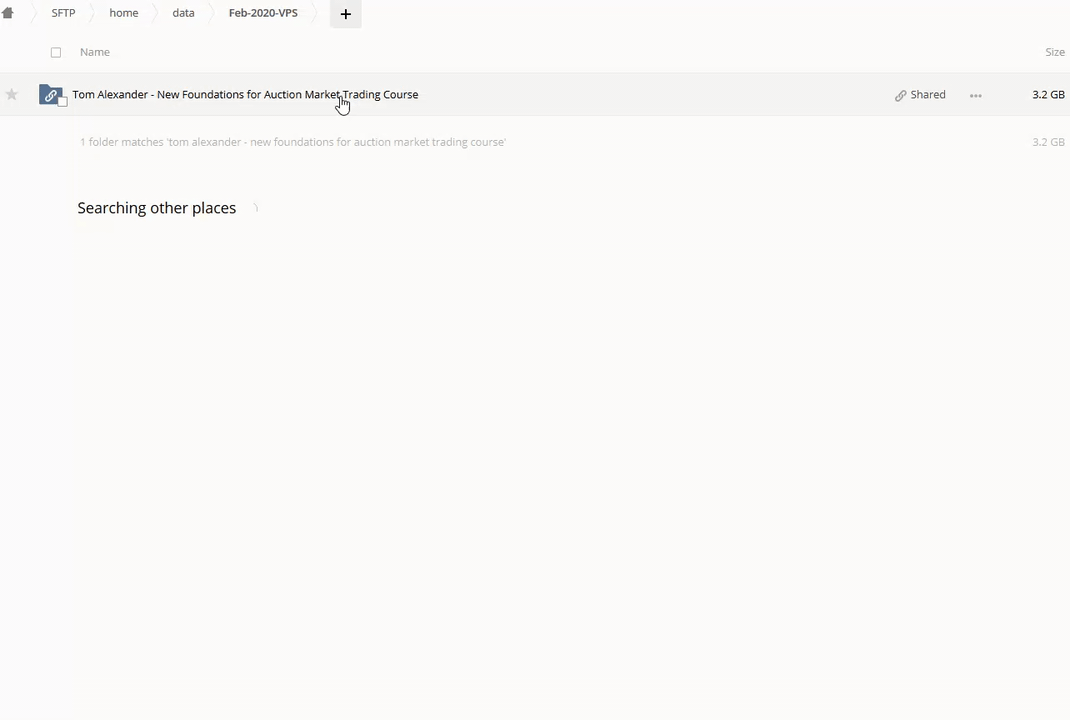The image size is (1070, 720).
Task: Jump to the 'data' breadcrumb folder
Action: 183,13
